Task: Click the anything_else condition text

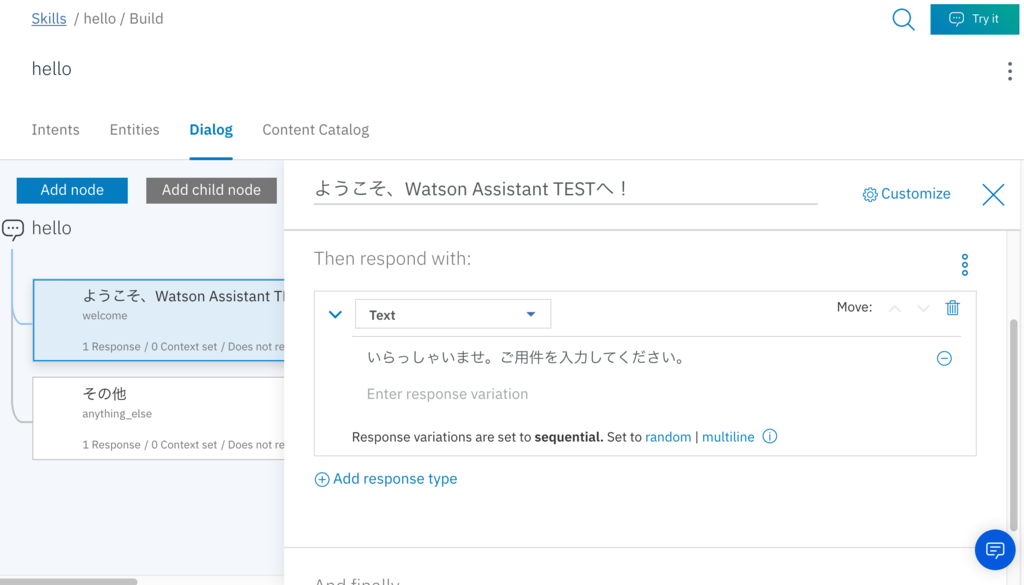Action: click(117, 414)
